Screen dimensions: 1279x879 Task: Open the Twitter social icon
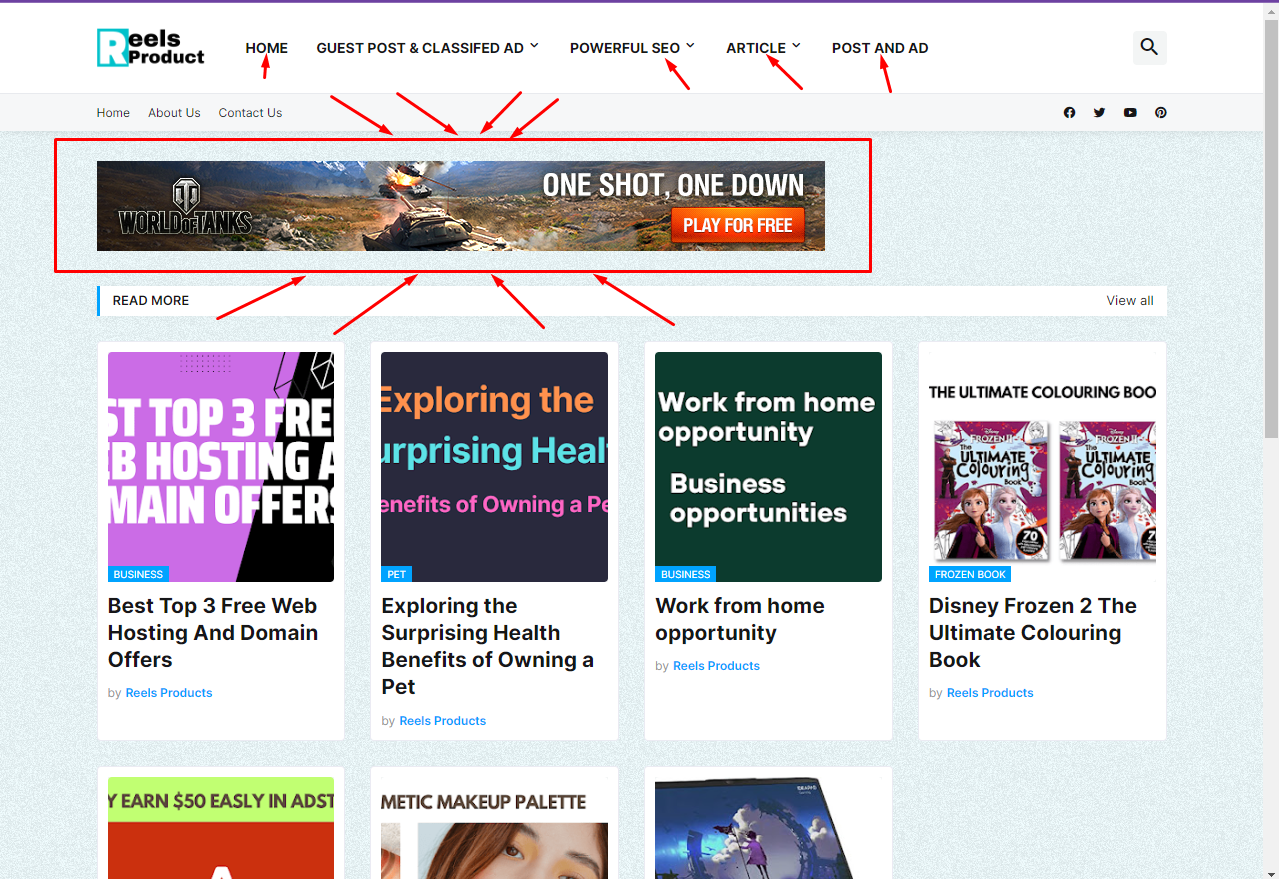click(x=1099, y=113)
